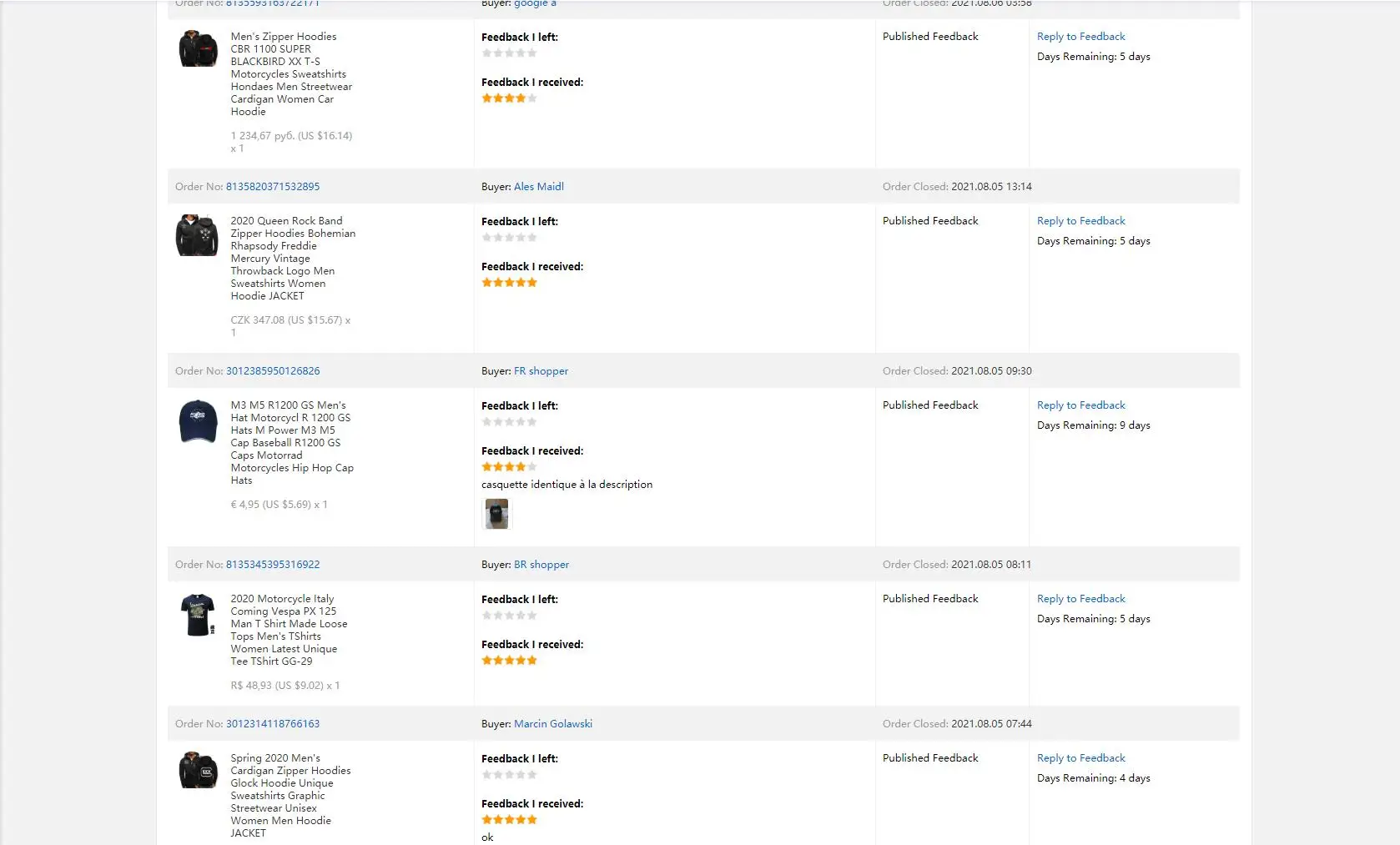Open order number 3012314118766163
Screen dimensions: 1400x845
click(x=273, y=724)
